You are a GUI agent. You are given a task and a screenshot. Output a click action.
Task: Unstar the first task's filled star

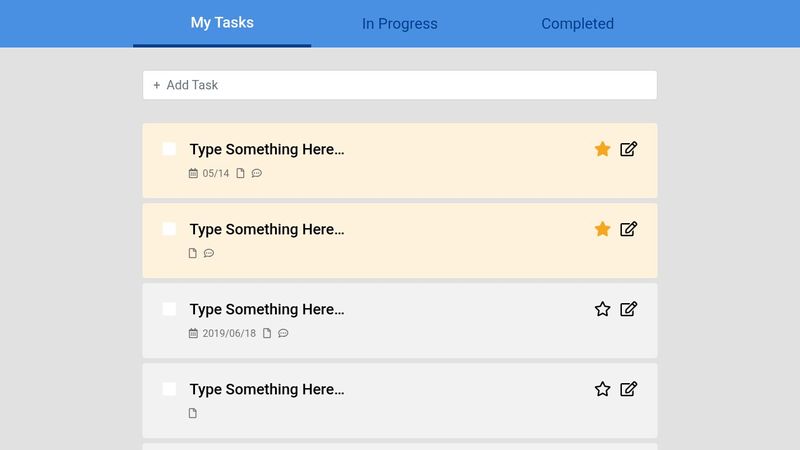[602, 149]
